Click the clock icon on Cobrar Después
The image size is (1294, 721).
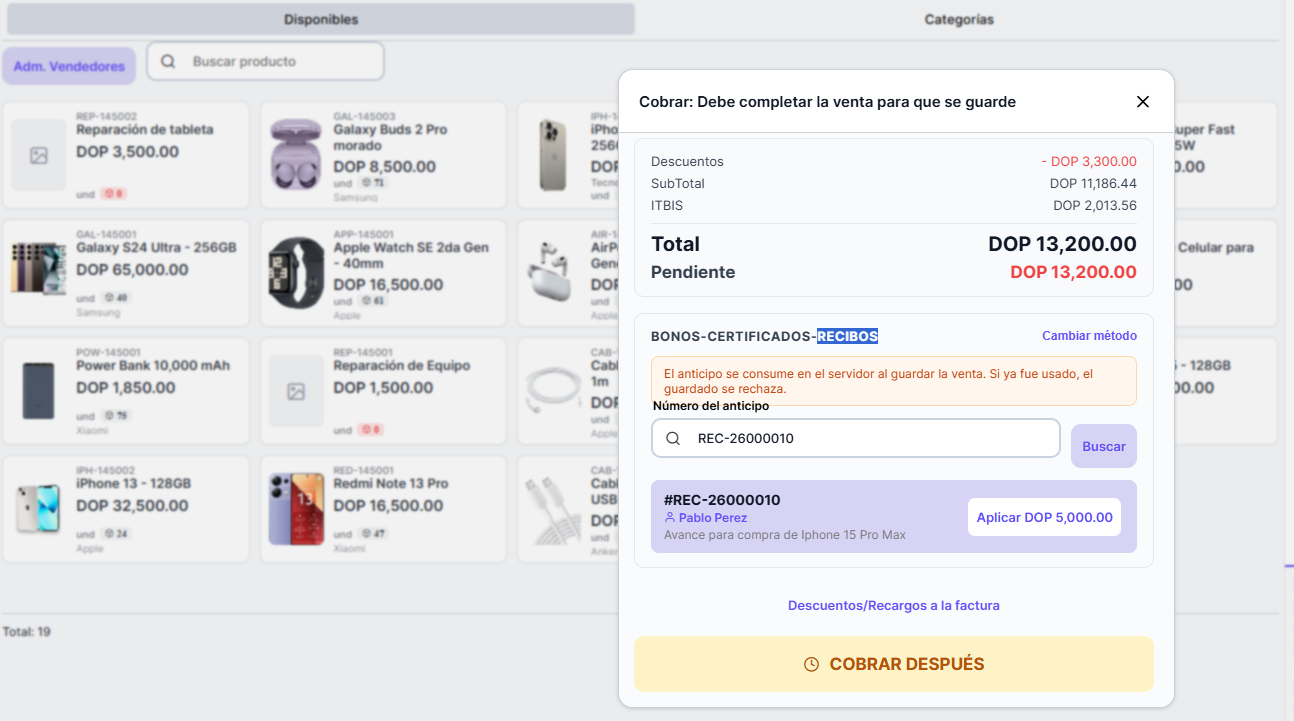pyautogui.click(x=812, y=664)
